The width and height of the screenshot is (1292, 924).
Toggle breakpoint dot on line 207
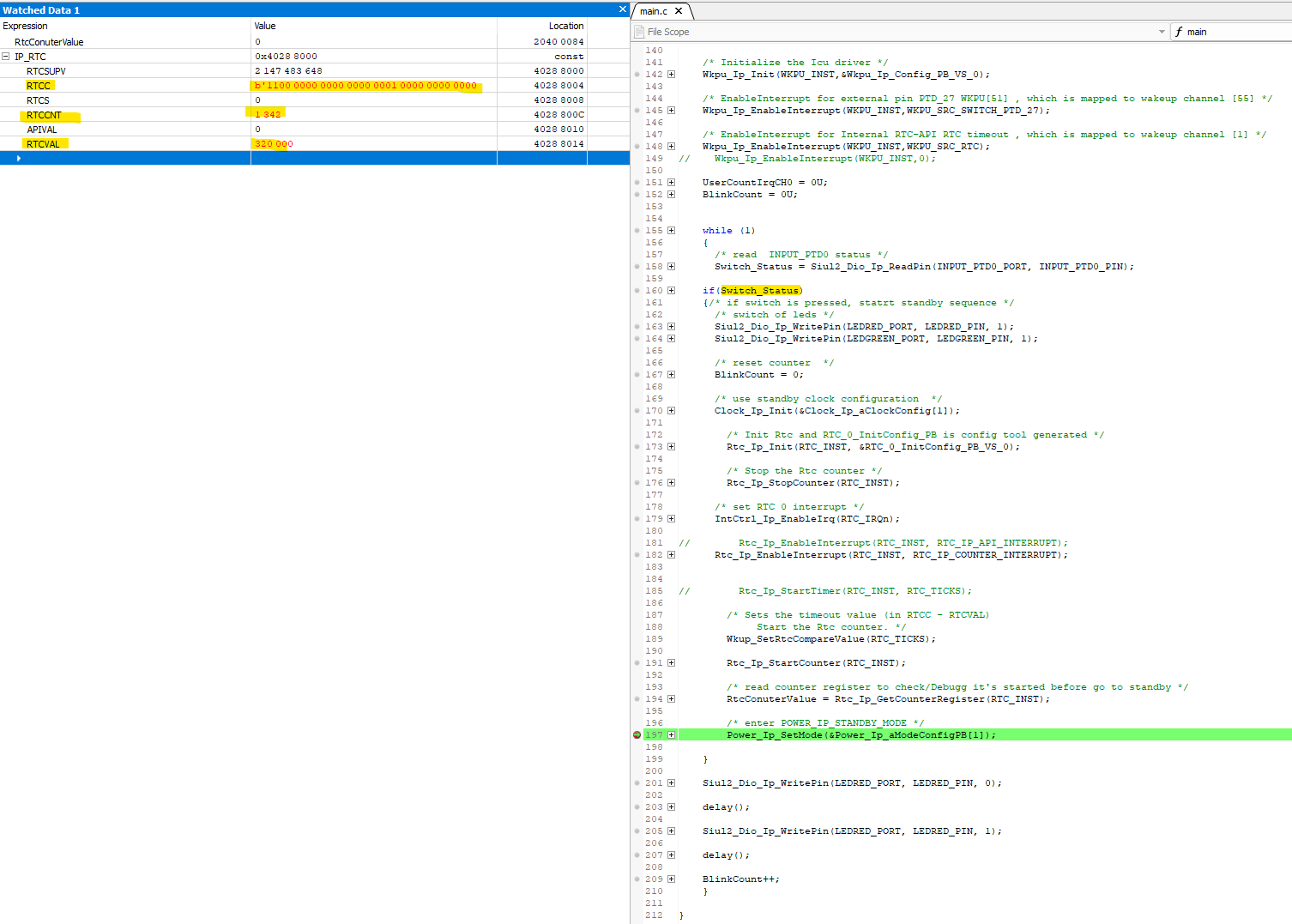tap(637, 855)
